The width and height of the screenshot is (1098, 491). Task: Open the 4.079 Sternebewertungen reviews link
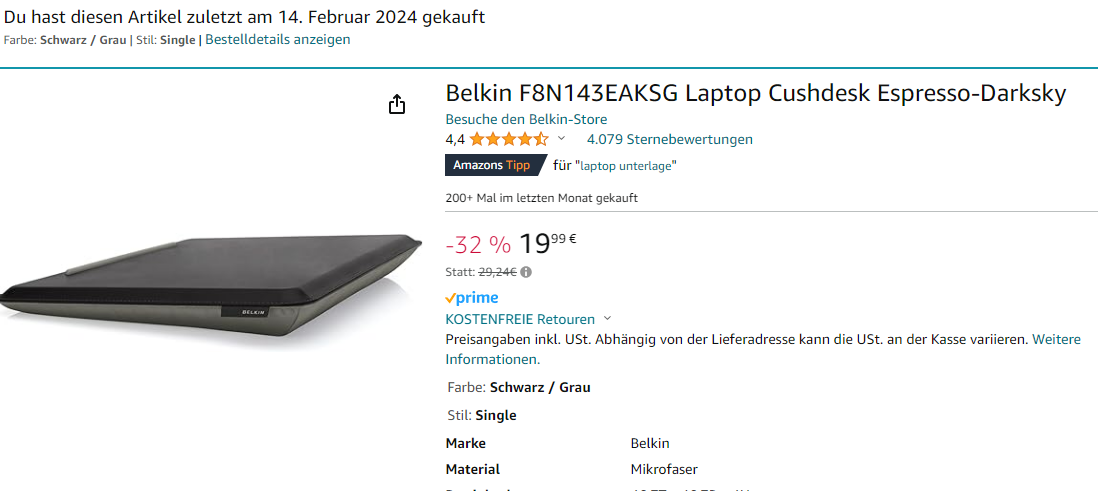pos(669,139)
